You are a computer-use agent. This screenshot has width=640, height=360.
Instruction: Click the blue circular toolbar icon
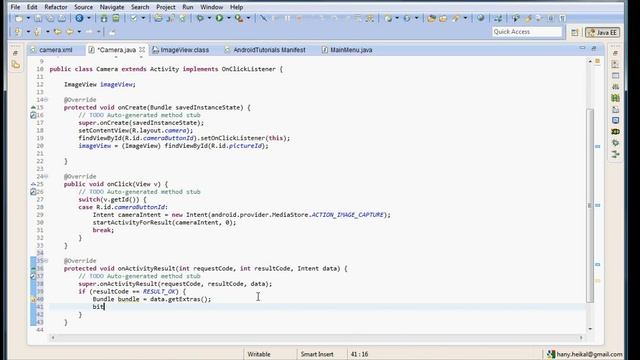tap(79, 18)
